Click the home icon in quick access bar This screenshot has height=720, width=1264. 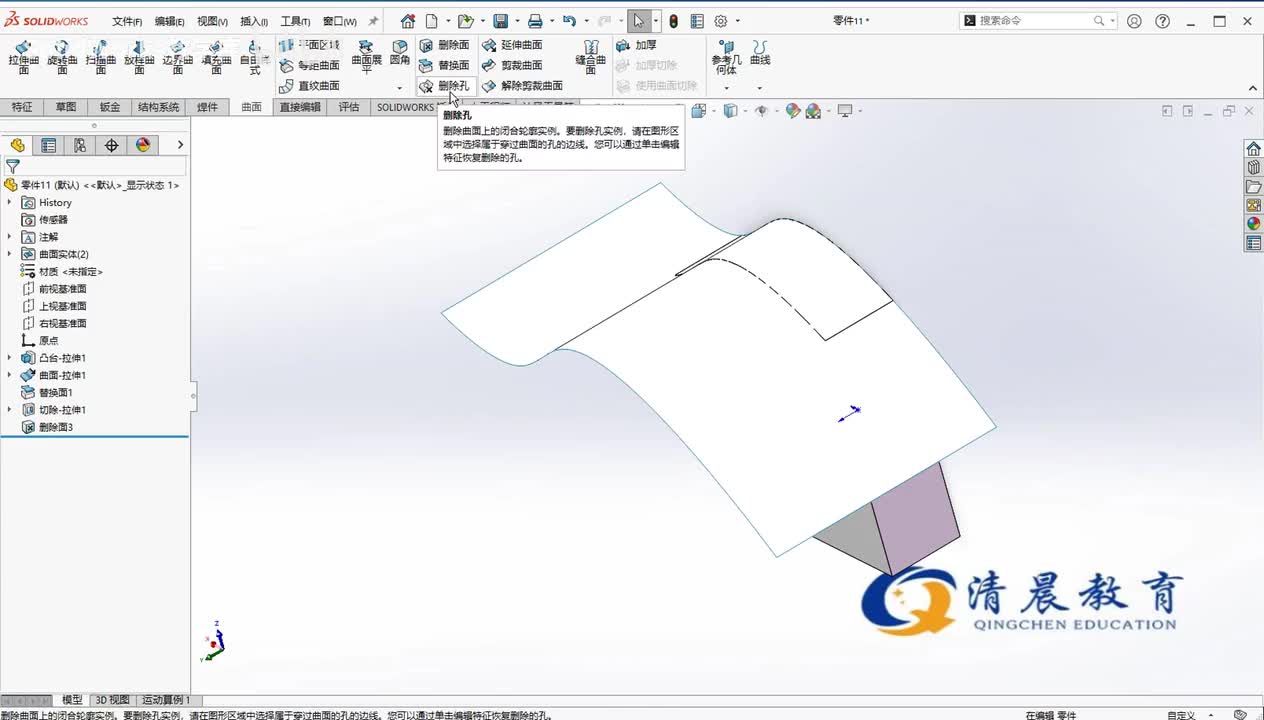coord(407,21)
